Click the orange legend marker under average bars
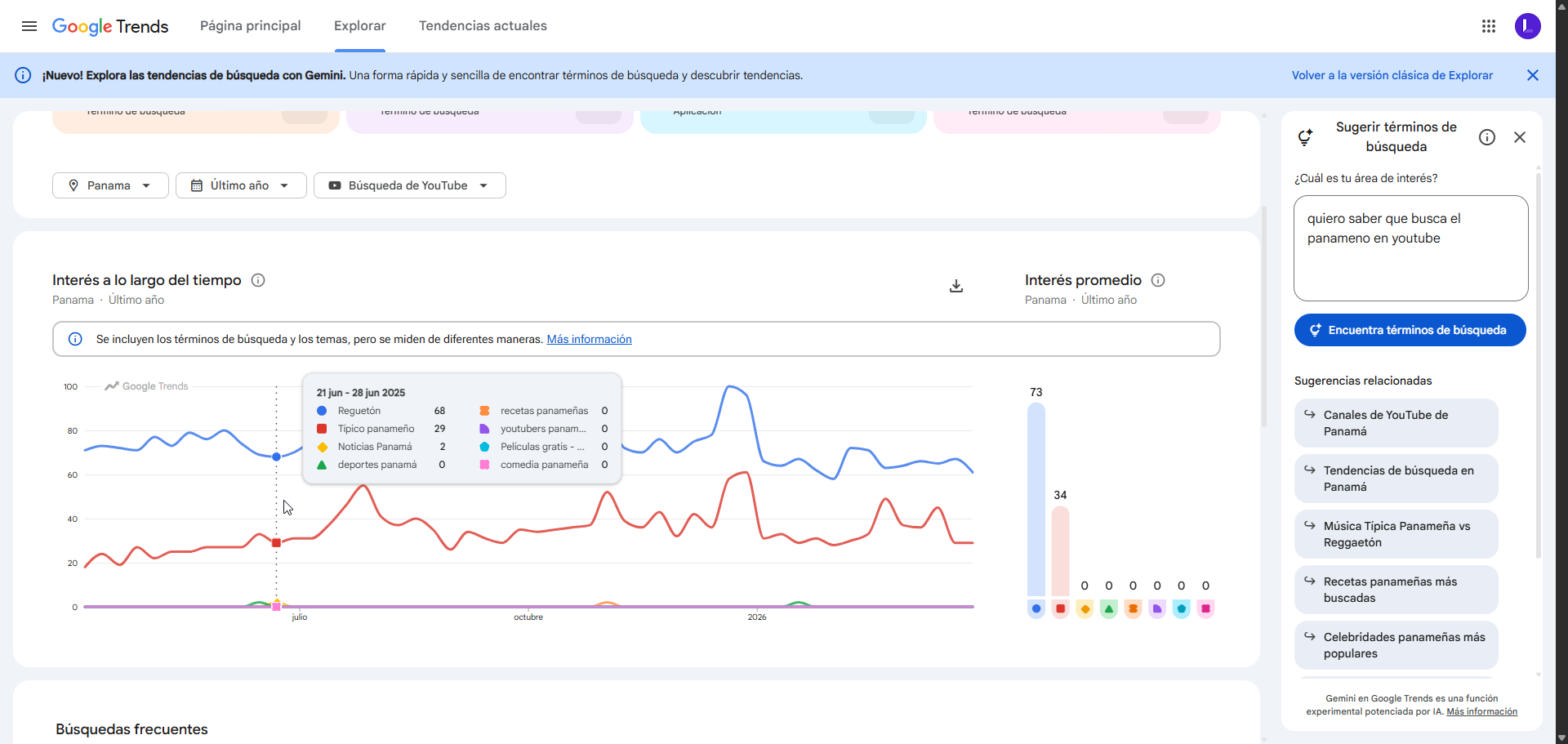Screen dimensions: 1568x744 coord(1133,608)
